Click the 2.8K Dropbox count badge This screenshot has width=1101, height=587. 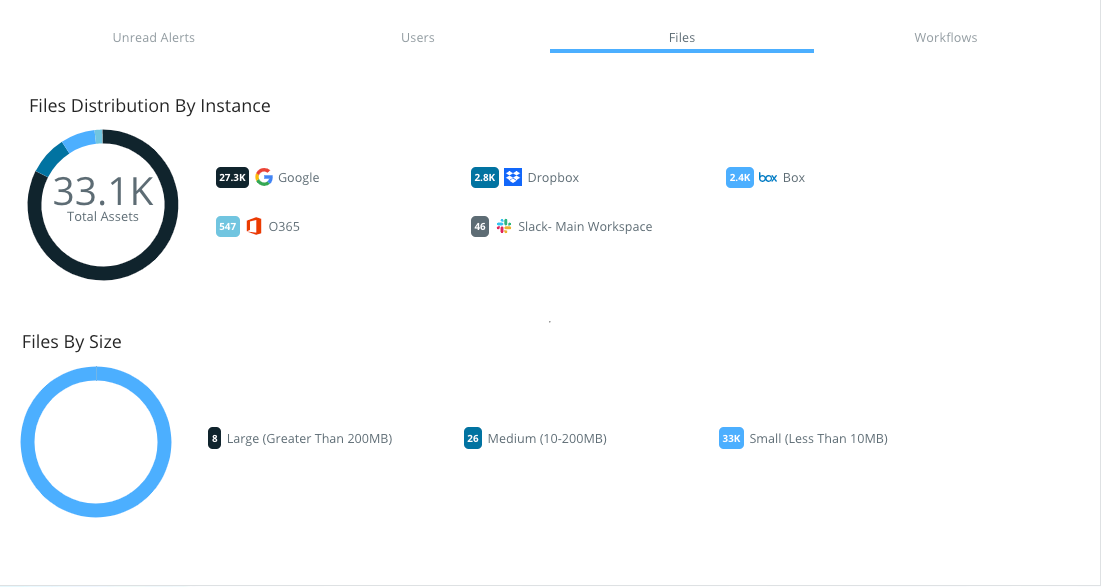click(x=484, y=177)
